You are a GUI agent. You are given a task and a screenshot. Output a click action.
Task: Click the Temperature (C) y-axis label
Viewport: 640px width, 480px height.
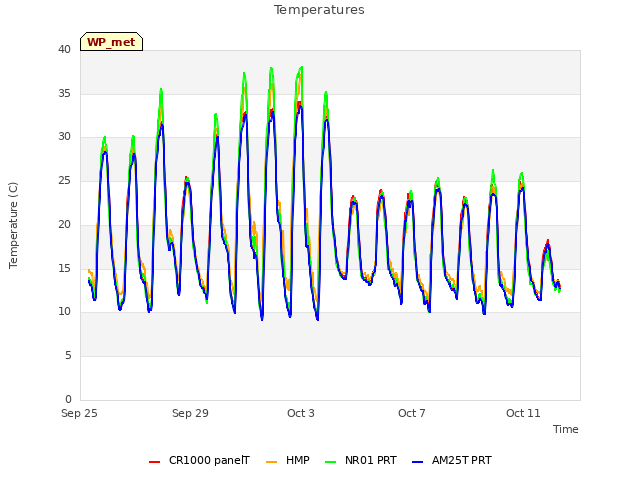13,225
